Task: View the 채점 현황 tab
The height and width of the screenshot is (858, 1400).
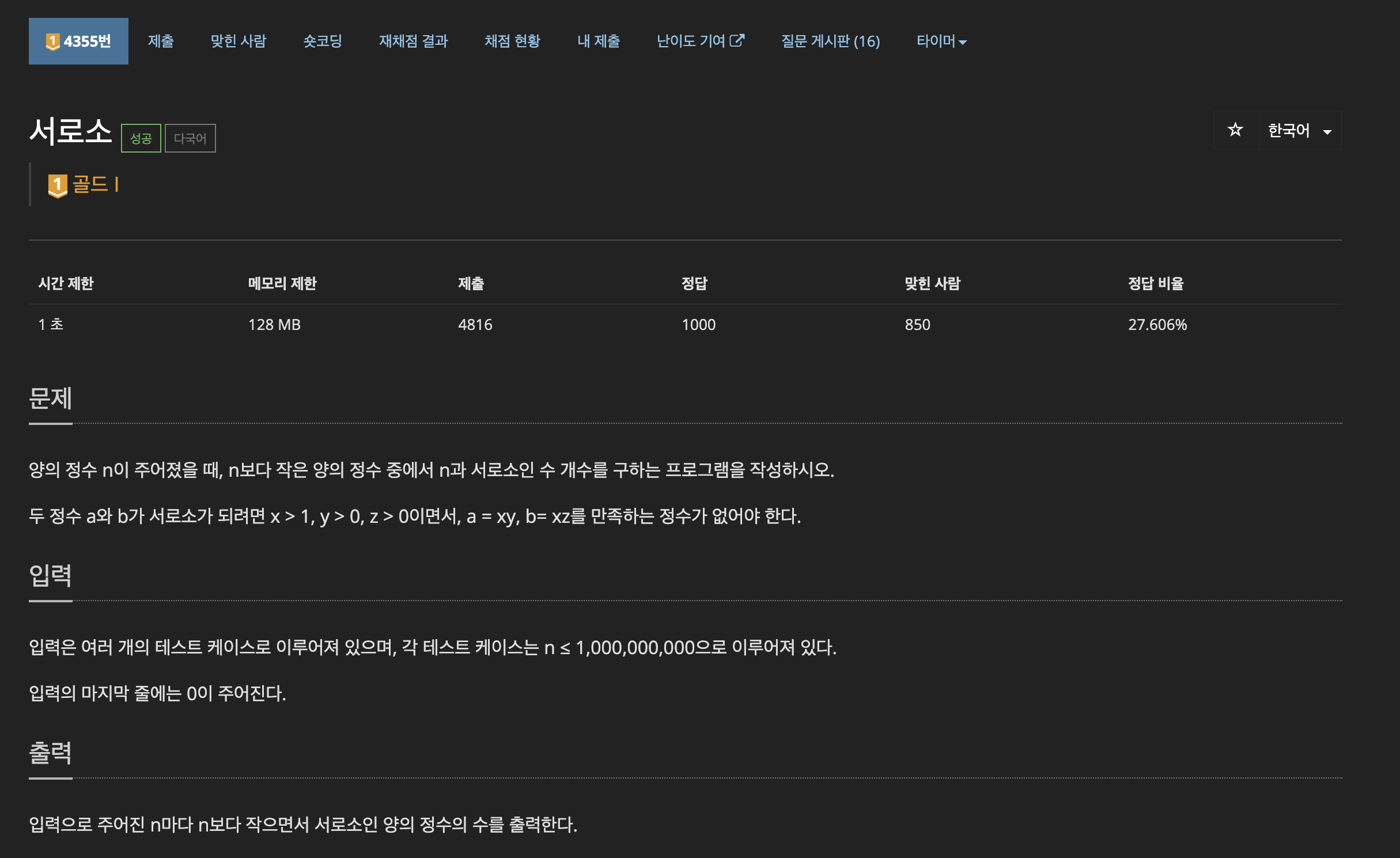Action: [x=512, y=41]
